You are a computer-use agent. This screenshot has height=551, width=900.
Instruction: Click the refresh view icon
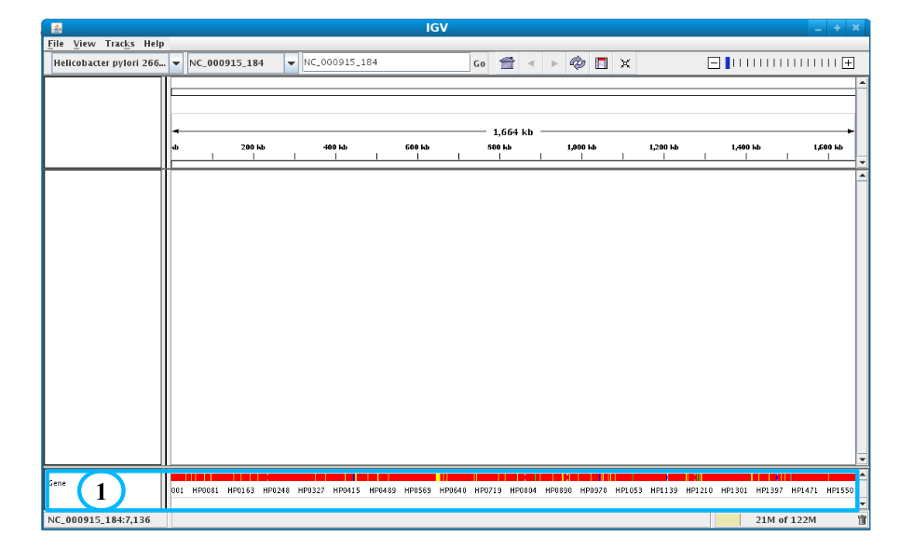[577, 63]
